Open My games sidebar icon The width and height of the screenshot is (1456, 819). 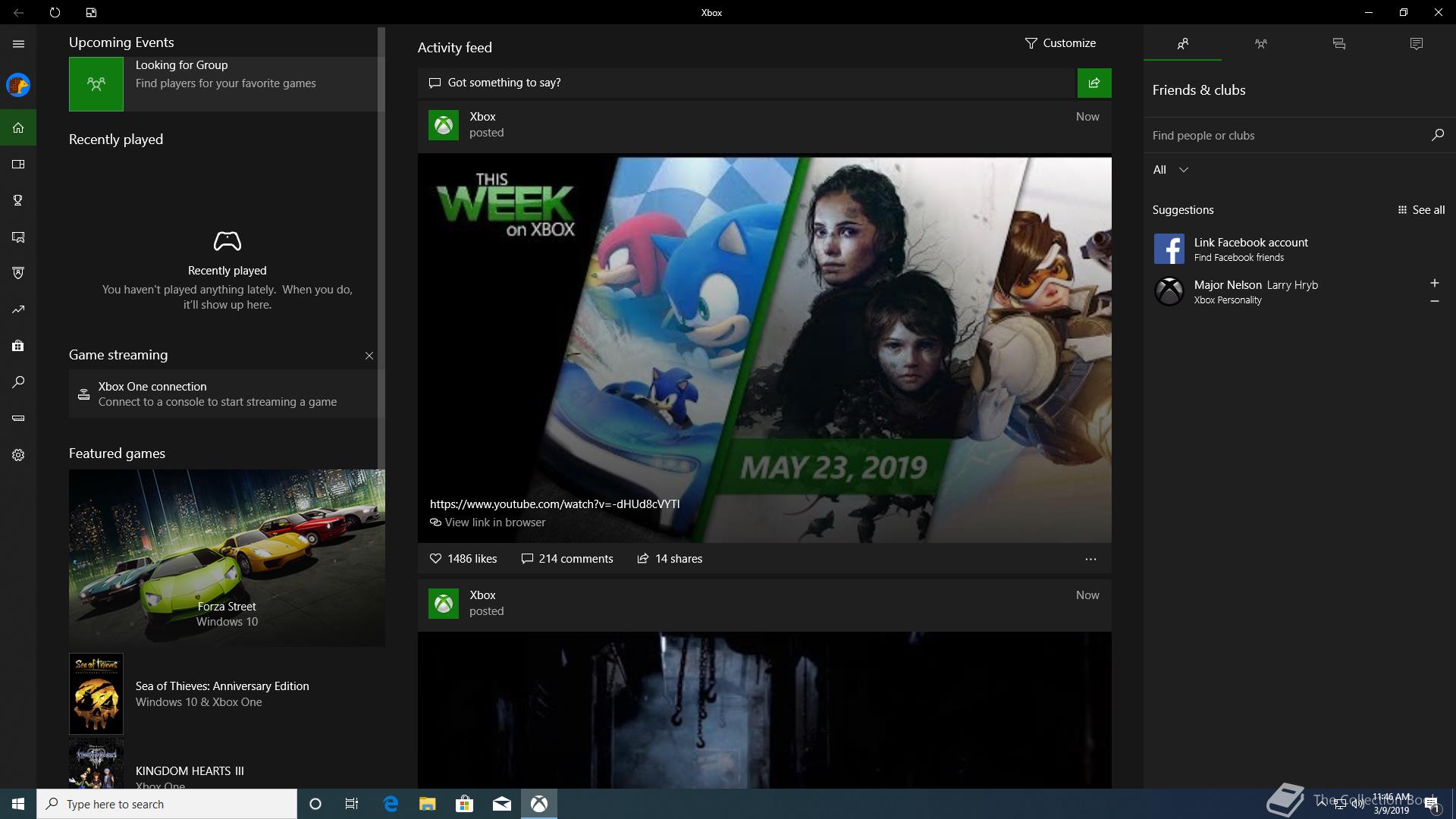click(18, 164)
